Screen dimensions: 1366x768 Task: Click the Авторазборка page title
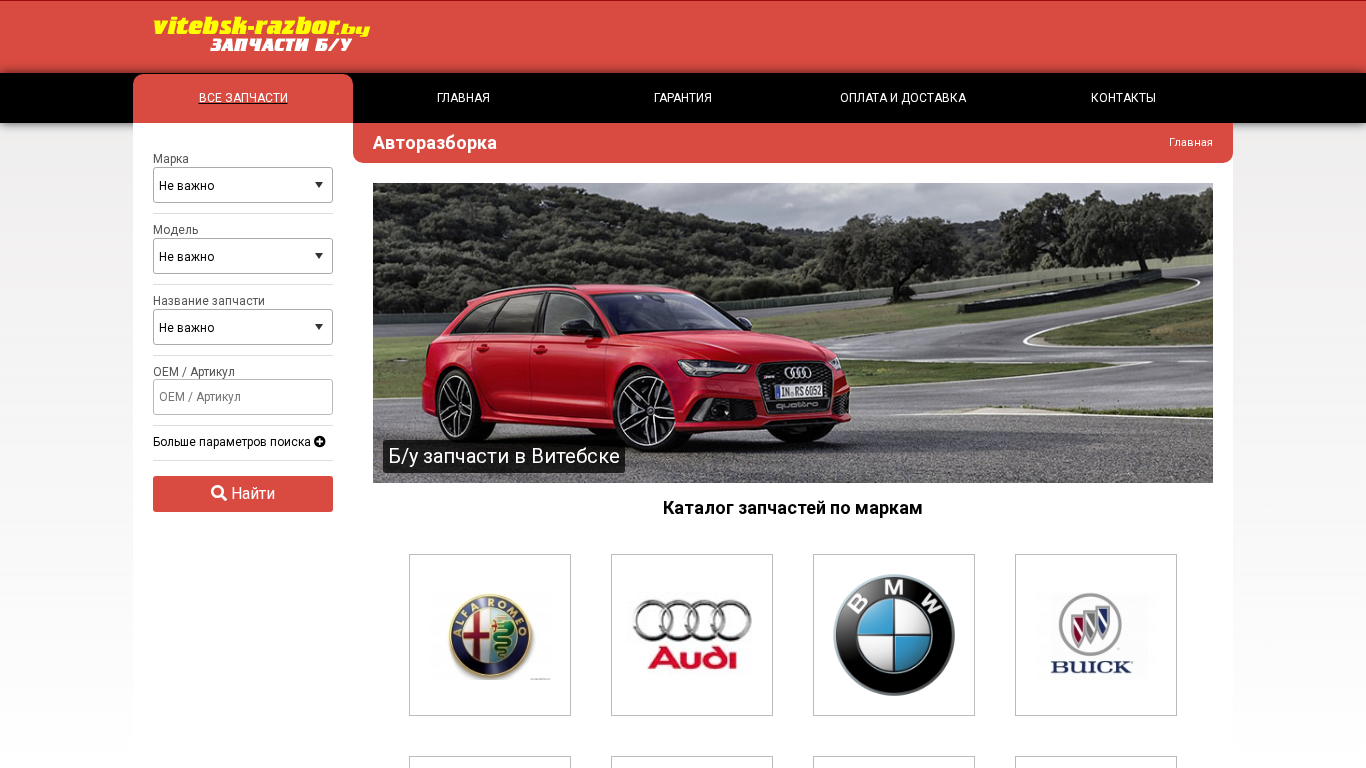click(435, 143)
